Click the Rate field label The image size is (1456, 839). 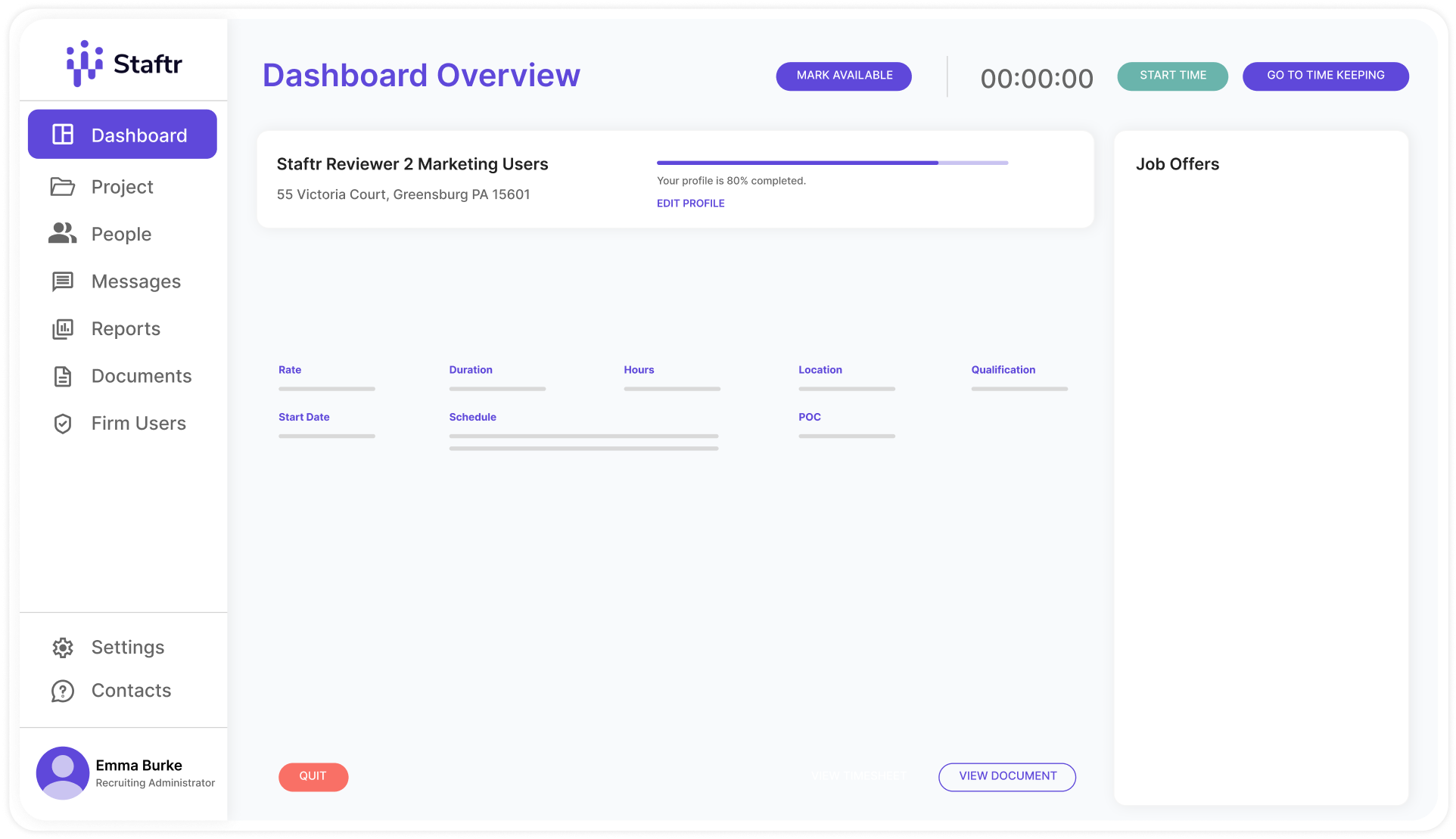pyautogui.click(x=290, y=370)
